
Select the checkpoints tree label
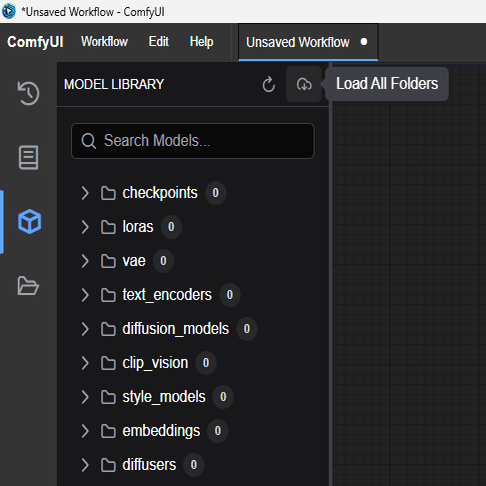(x=160, y=193)
